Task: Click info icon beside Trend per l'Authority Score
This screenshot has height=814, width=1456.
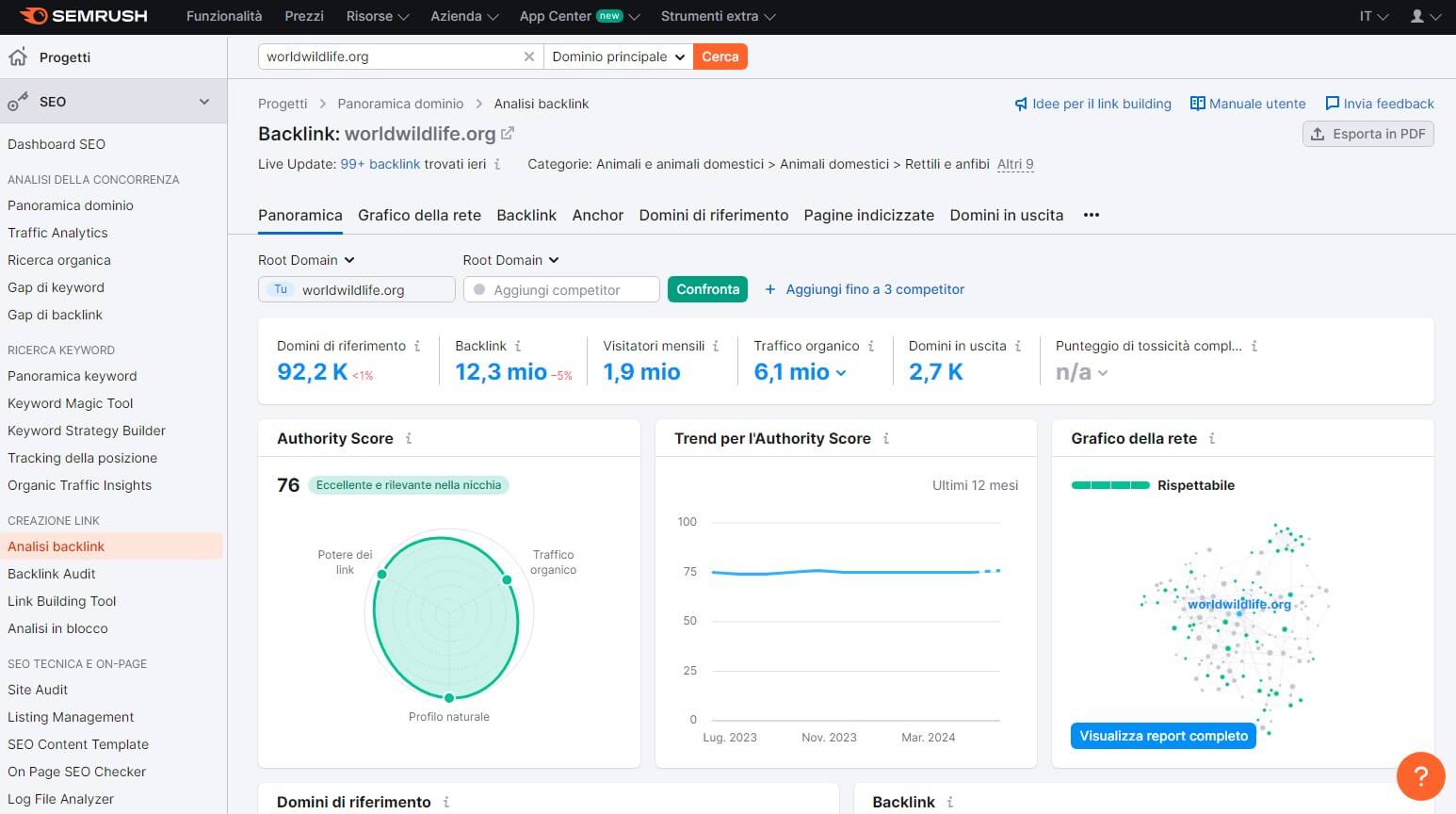Action: [886, 438]
